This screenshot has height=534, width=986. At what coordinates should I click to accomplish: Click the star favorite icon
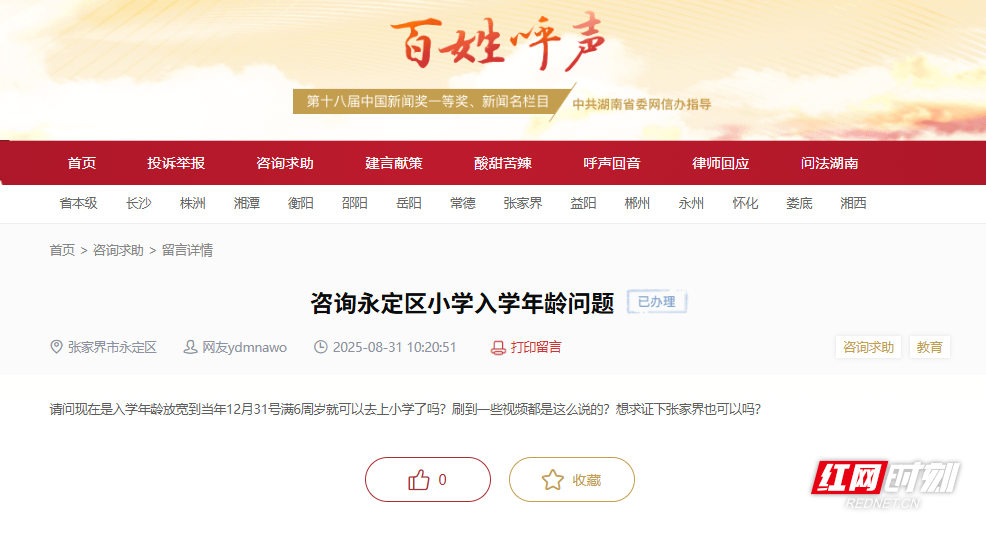click(553, 480)
